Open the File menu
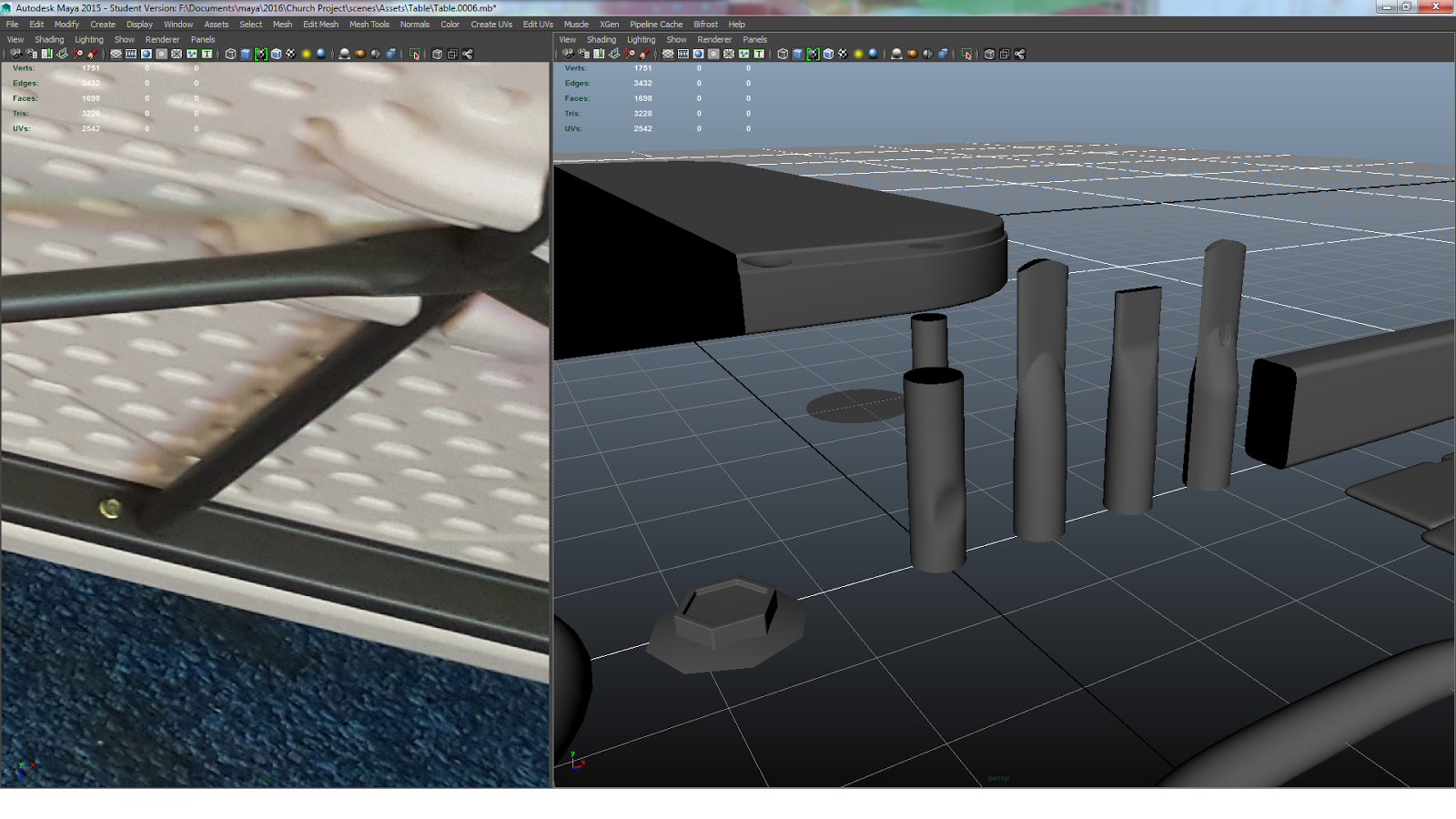The width and height of the screenshot is (1456, 819). coord(13,25)
